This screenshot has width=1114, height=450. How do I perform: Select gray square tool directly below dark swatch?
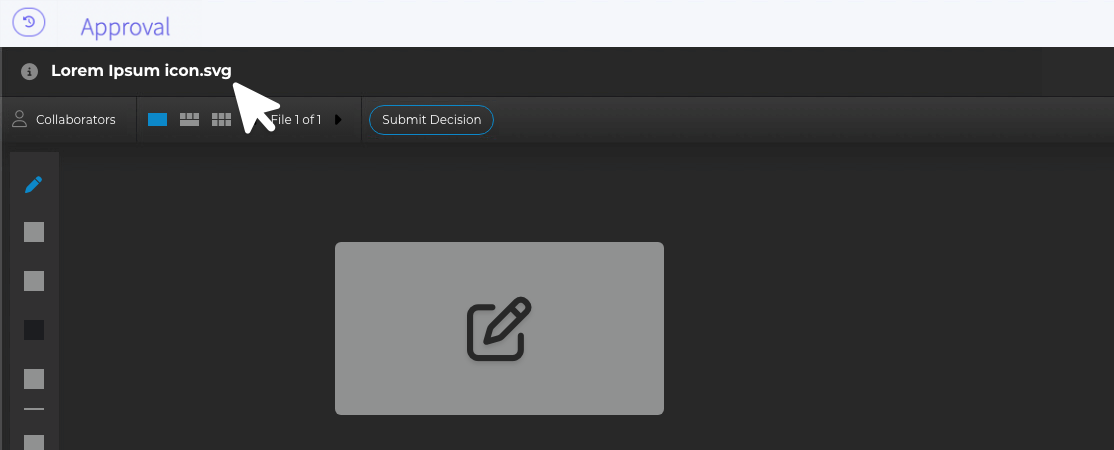(x=34, y=379)
